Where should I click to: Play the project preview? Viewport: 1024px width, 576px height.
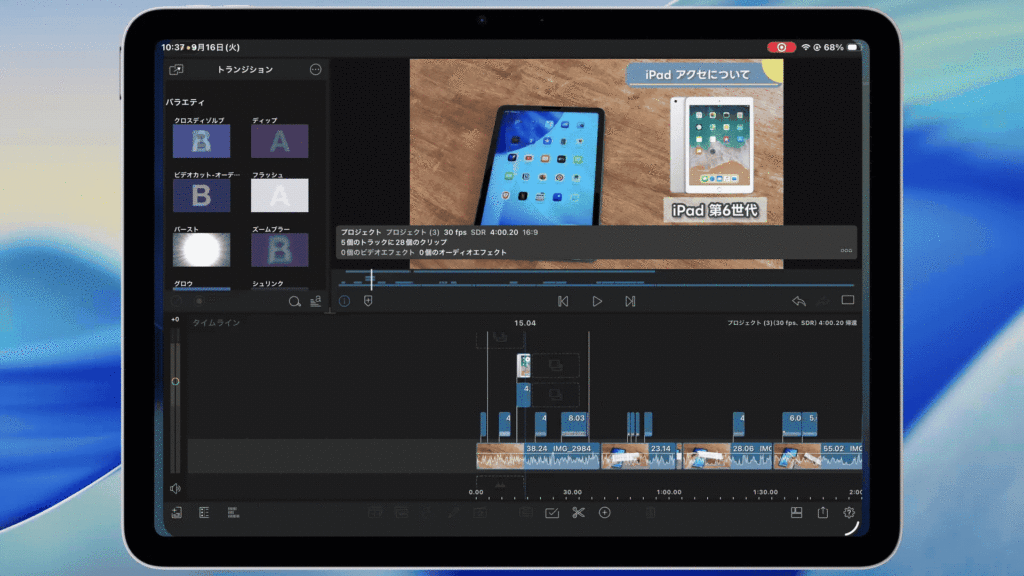pos(597,301)
